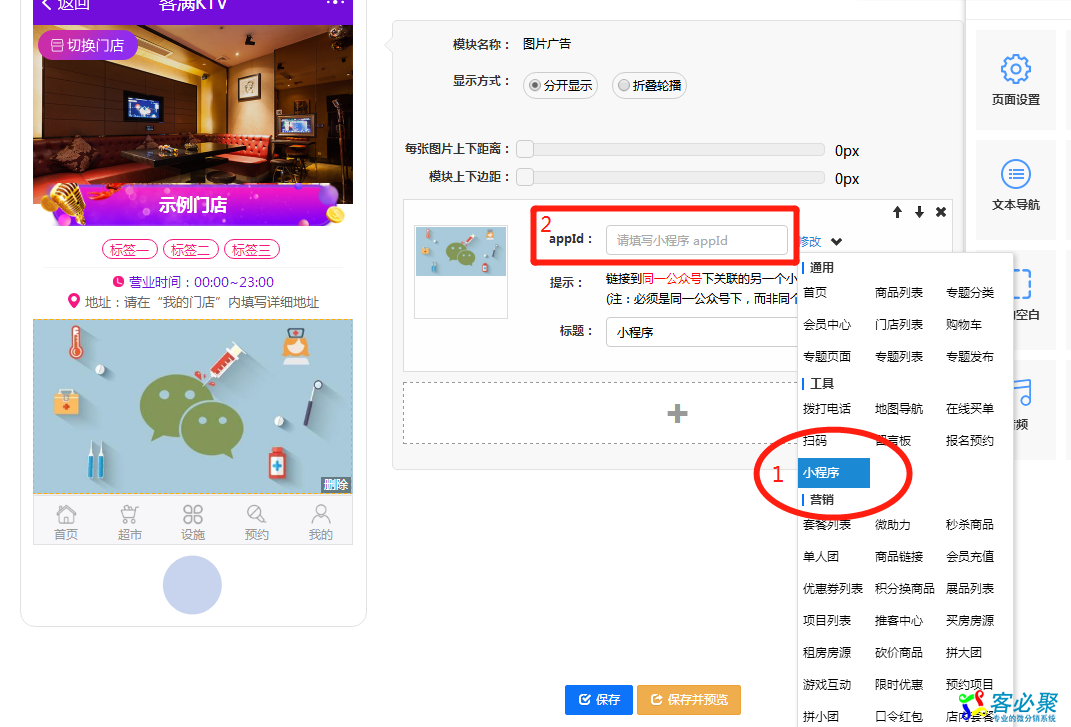Select 分开显示 radio option
This screenshot has height=727, width=1071.
537,86
